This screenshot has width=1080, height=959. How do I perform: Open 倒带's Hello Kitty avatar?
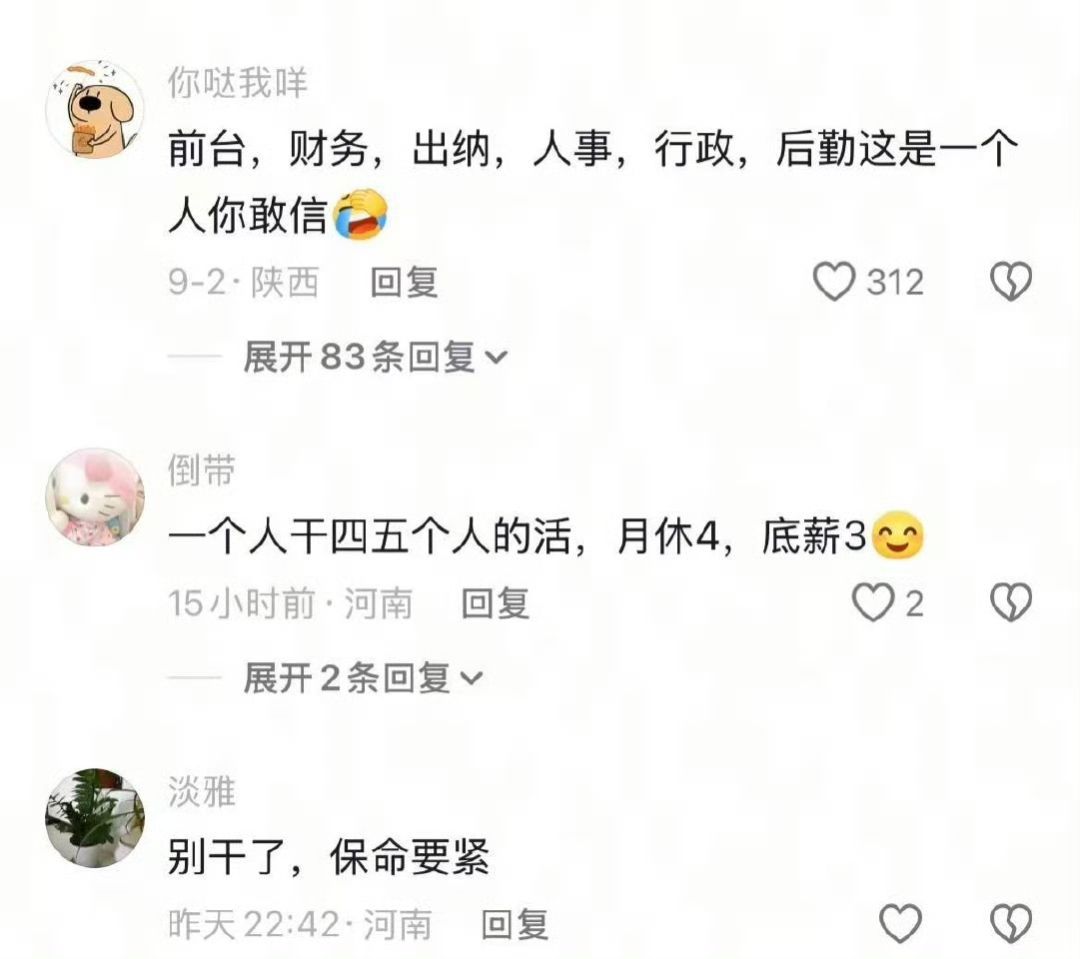tap(95, 497)
